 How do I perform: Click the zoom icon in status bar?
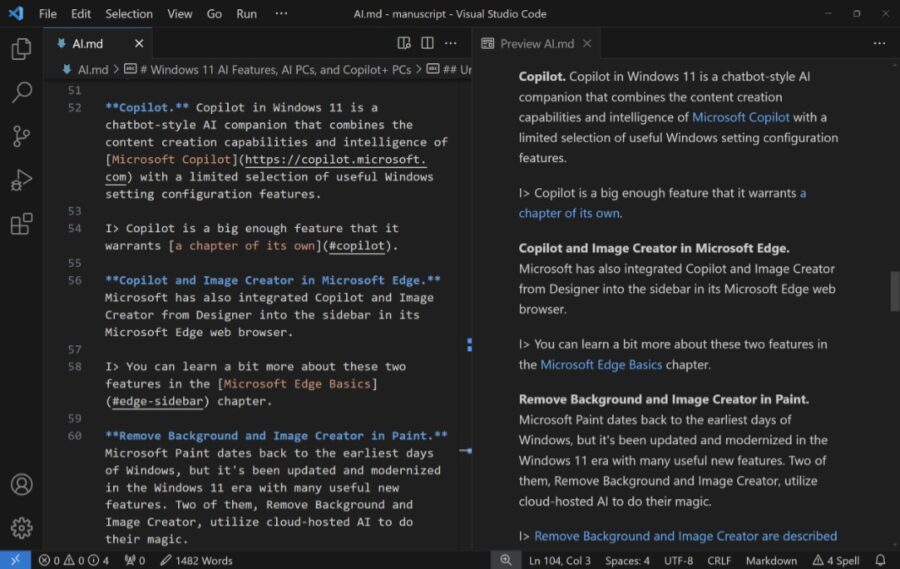[x=506, y=561]
